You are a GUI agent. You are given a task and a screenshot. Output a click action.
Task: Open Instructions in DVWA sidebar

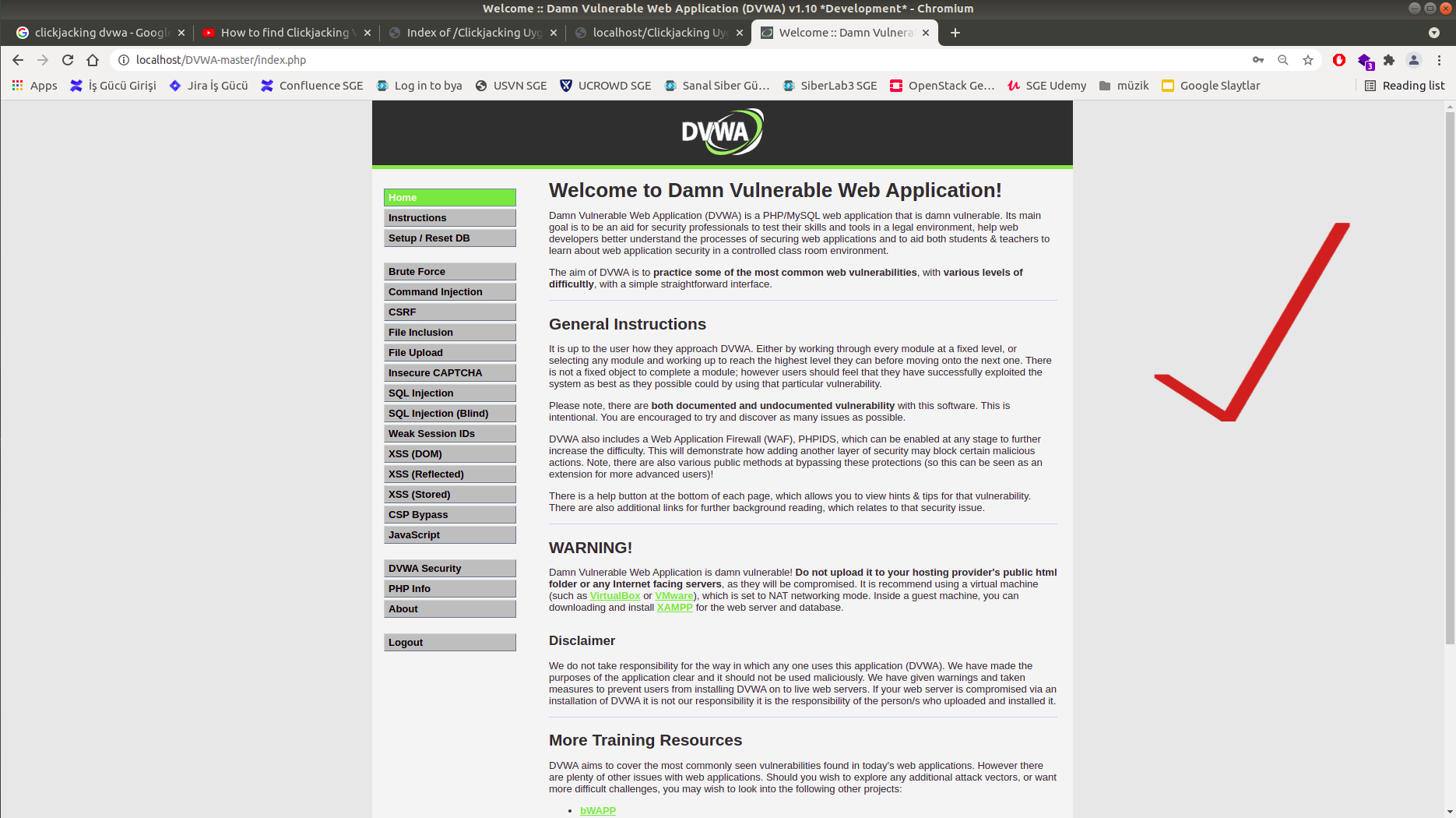(x=450, y=218)
